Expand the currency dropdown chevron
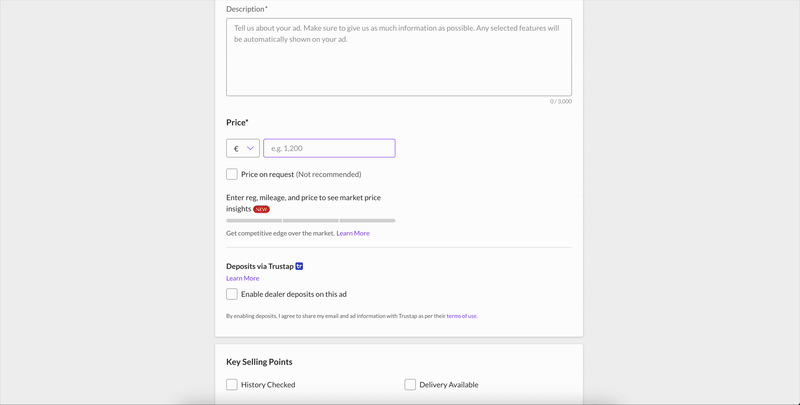Image resolution: width=800 pixels, height=405 pixels. [250, 148]
